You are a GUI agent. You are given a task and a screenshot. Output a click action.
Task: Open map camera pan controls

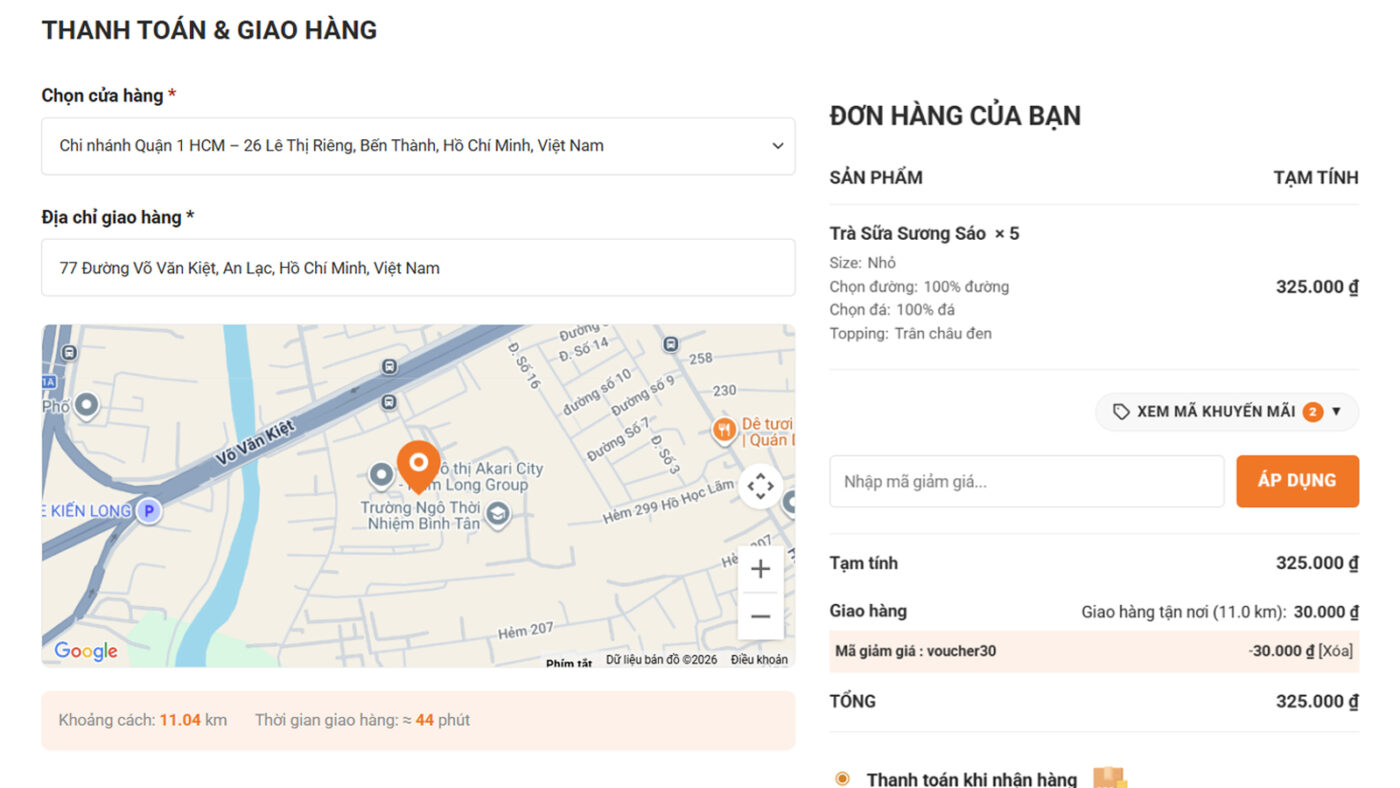(760, 486)
